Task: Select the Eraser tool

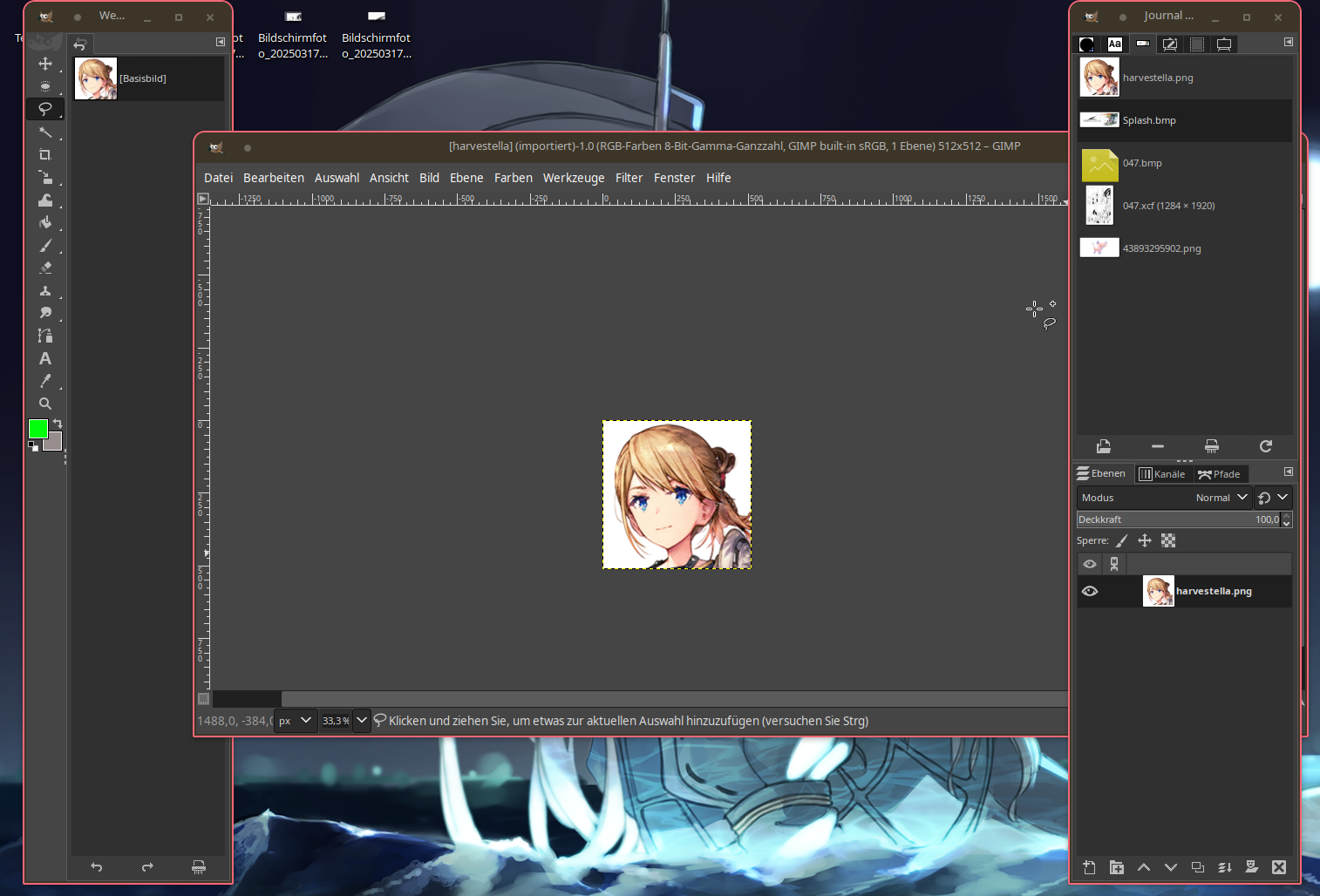Action: coord(45,268)
